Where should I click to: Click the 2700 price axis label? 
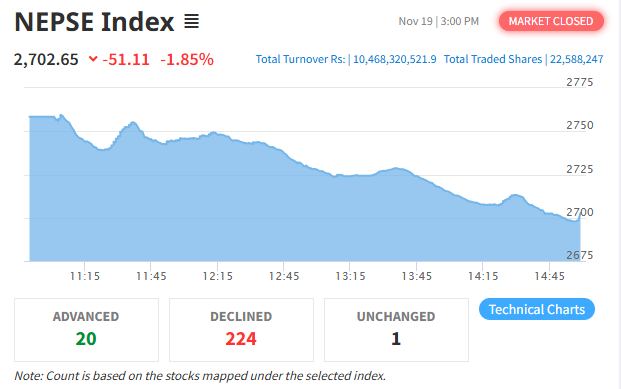point(580,212)
